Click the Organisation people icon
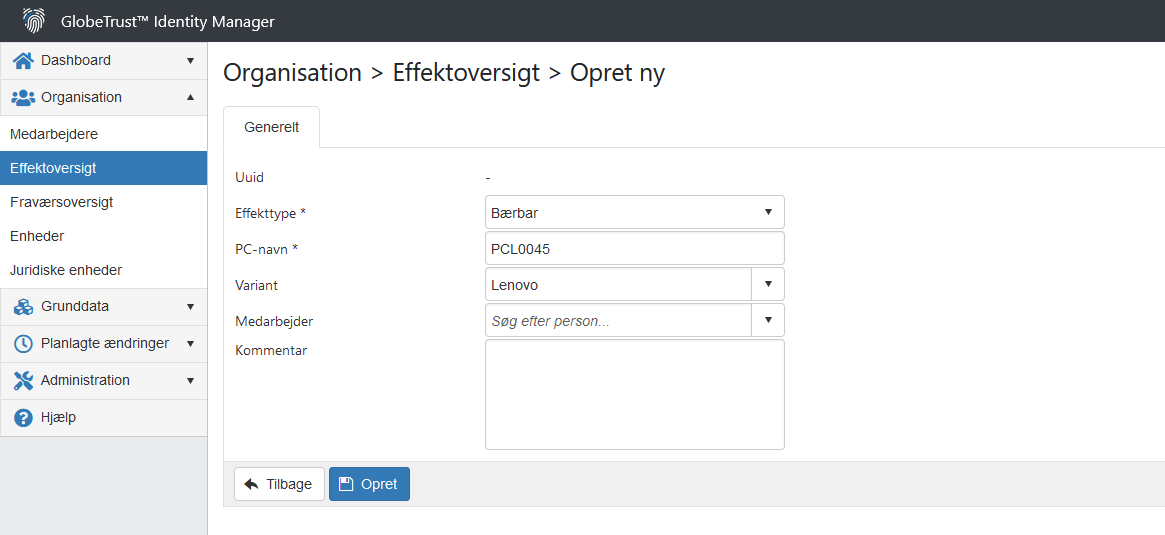 coord(24,97)
